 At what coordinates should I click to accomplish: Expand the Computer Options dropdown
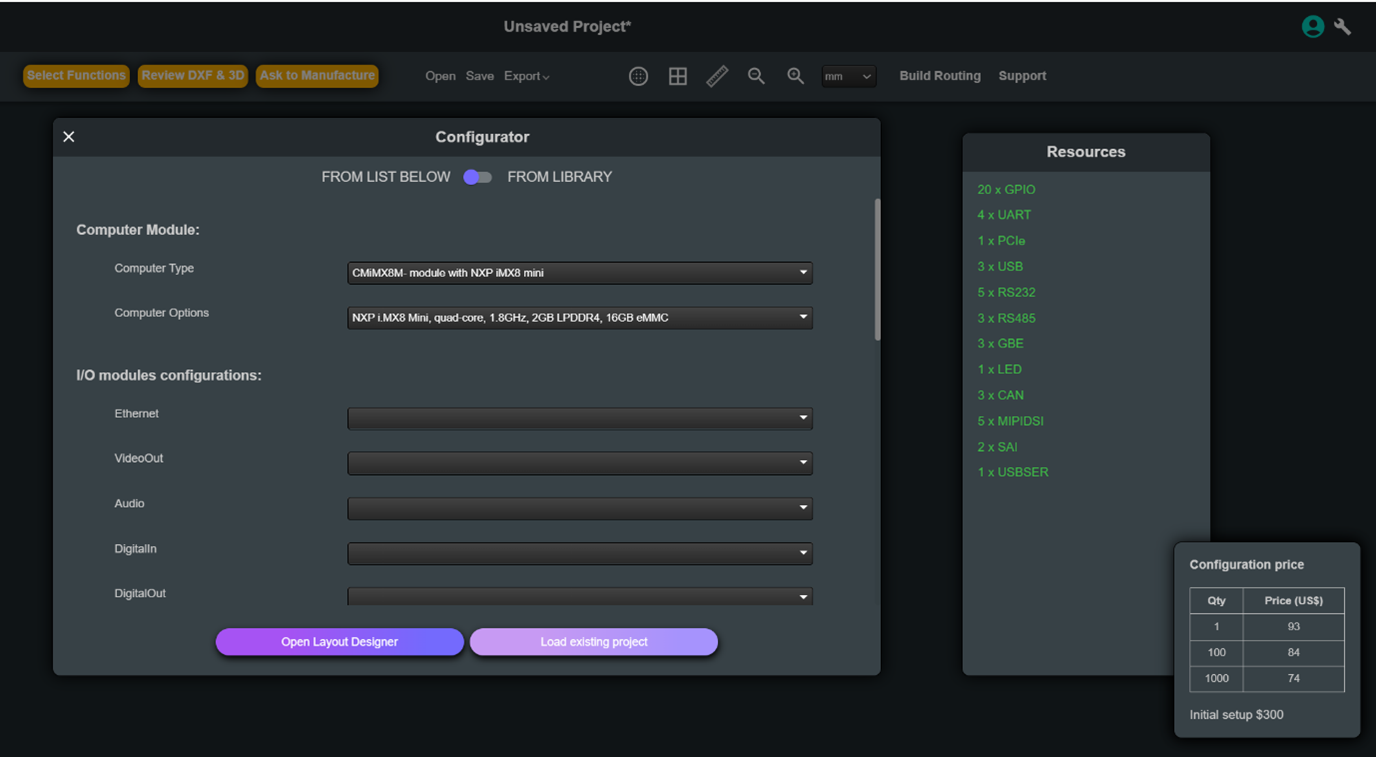coord(580,318)
